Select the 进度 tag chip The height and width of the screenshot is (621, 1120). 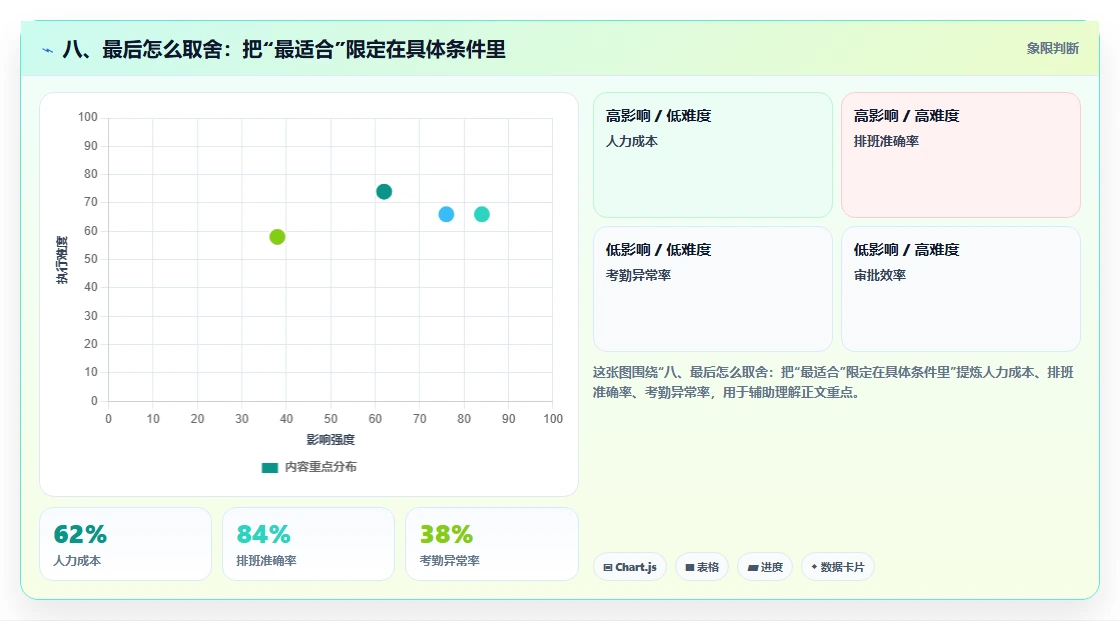pyautogui.click(x=765, y=567)
